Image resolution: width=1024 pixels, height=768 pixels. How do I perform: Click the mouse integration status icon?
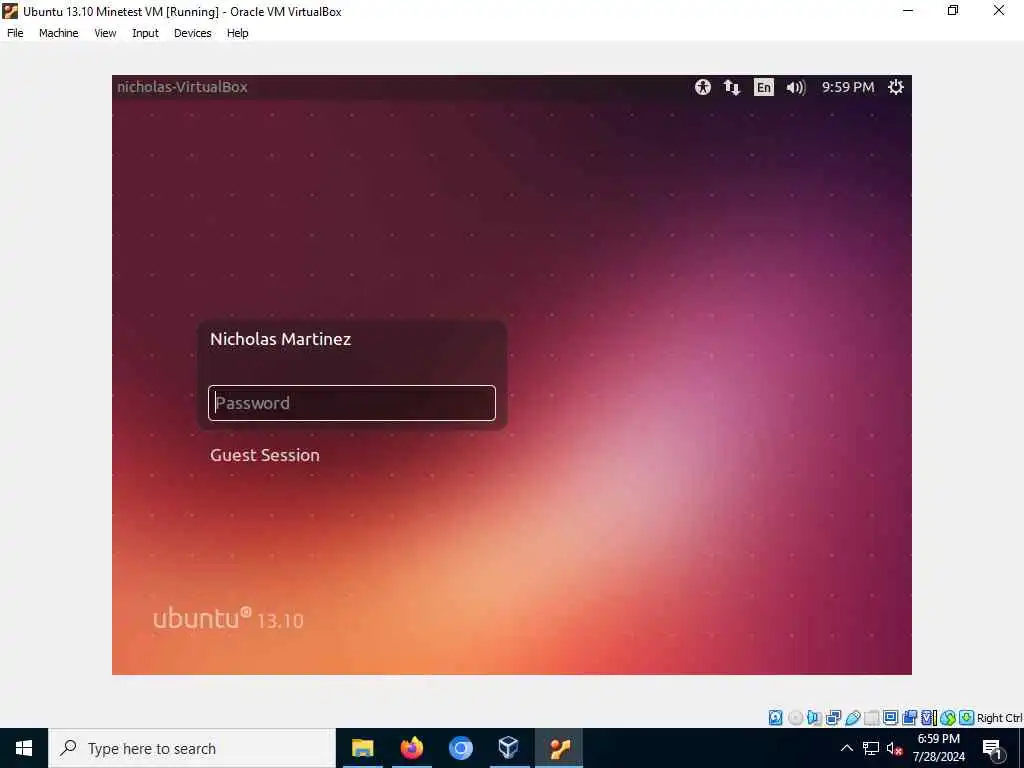948,718
